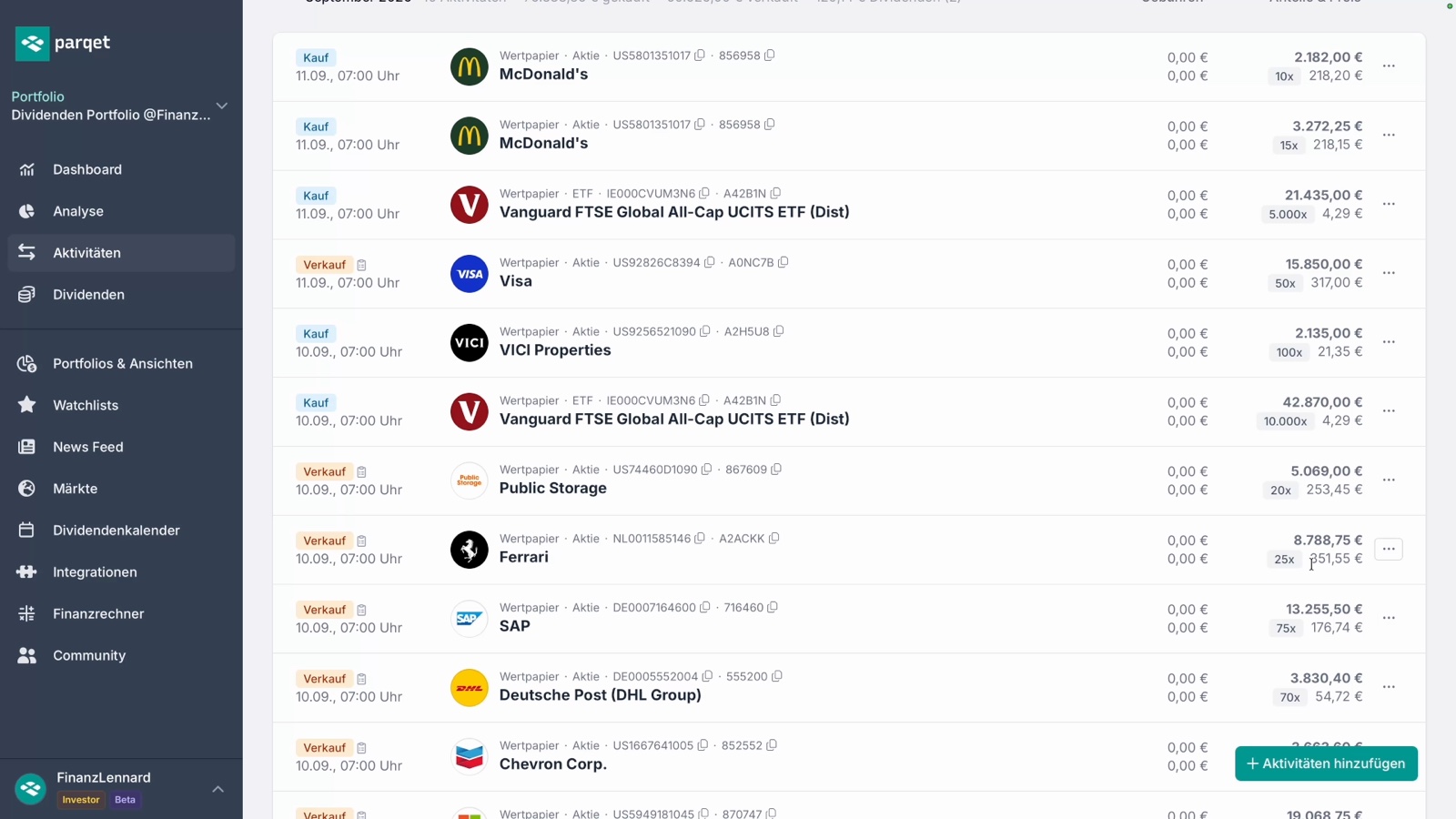The height and width of the screenshot is (819, 1456).
Task: Click the News Feed icon
Action: coord(26,447)
